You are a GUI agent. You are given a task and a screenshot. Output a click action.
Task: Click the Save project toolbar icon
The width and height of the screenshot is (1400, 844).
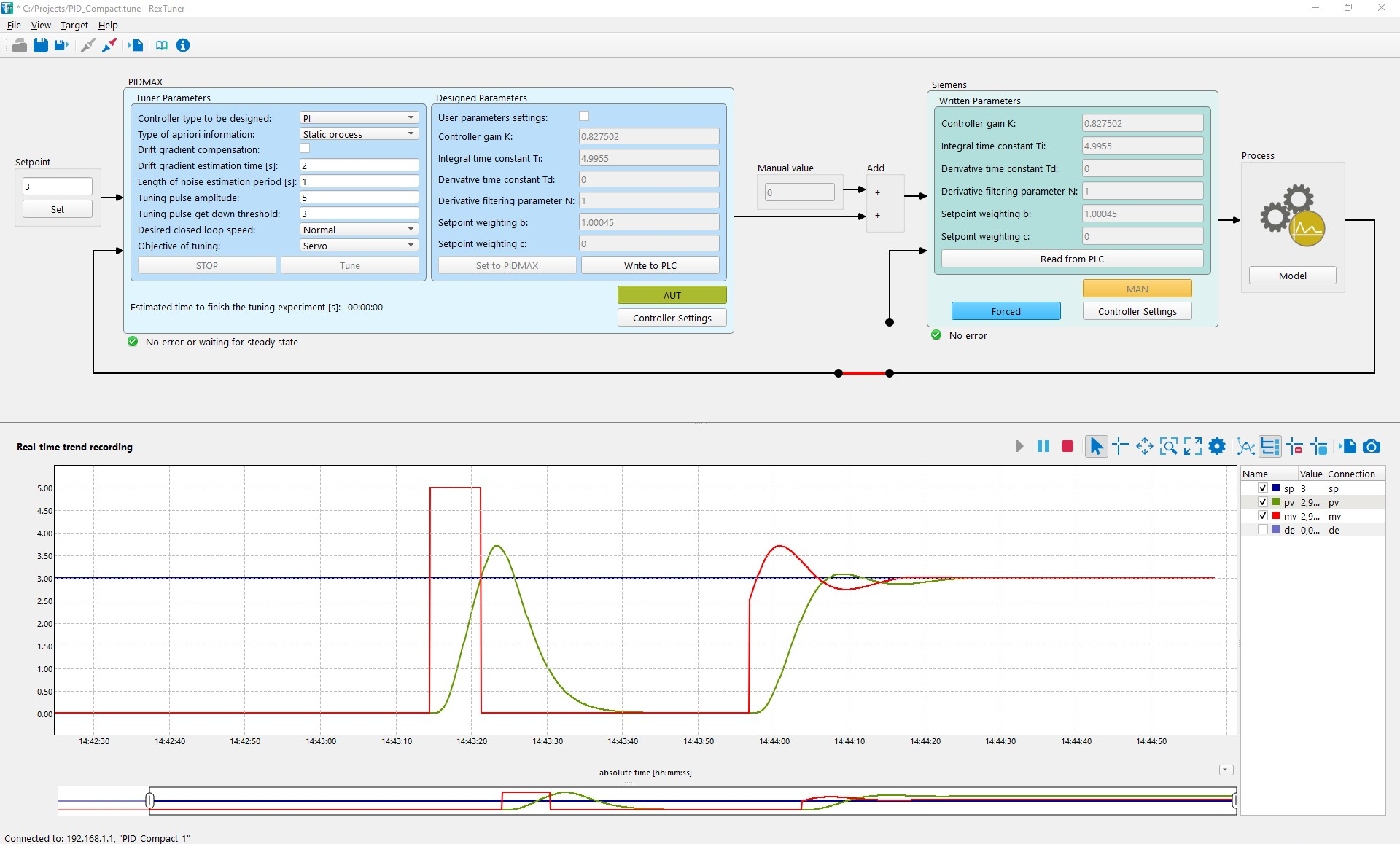coord(41,45)
